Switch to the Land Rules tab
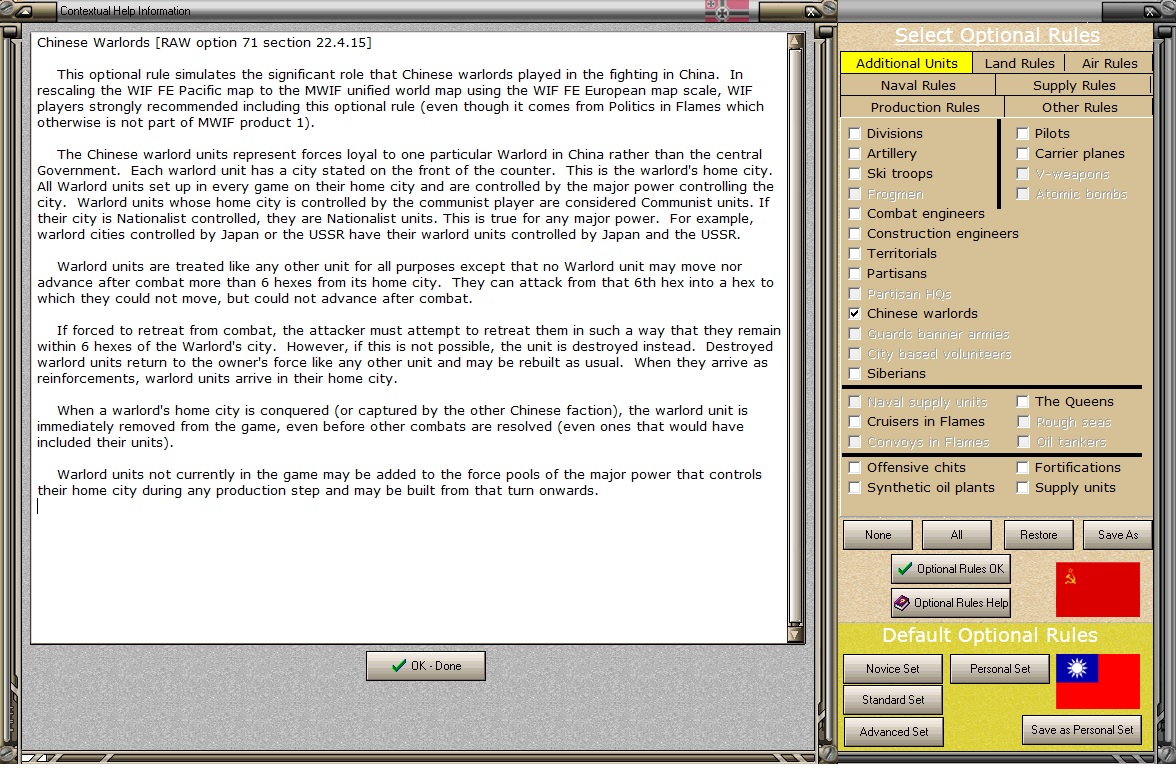1176x769 pixels. coord(1019,63)
